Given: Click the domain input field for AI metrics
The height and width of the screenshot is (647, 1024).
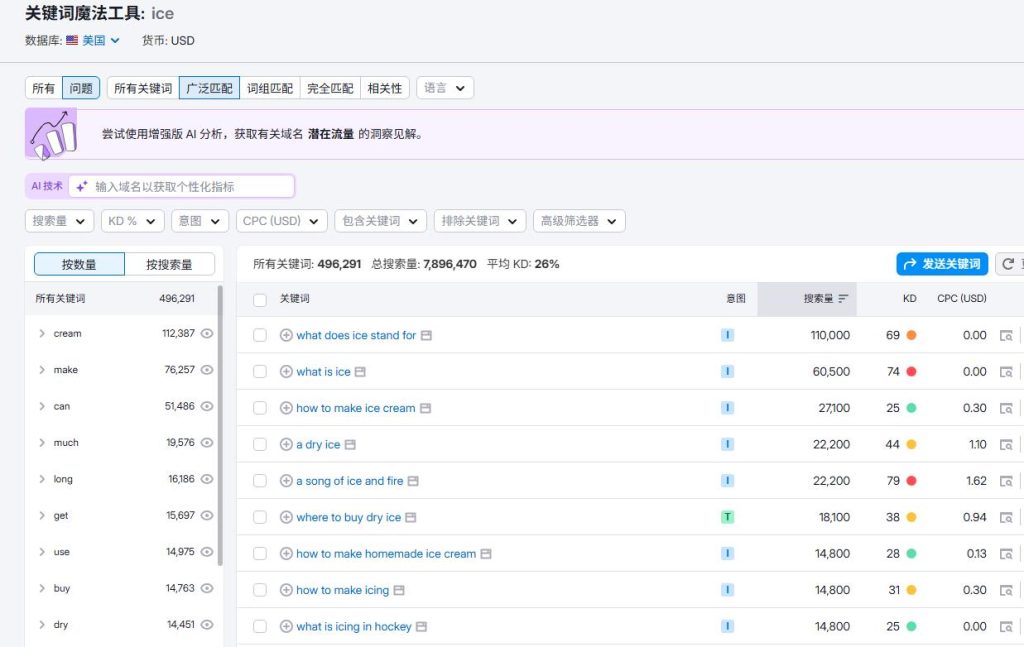Looking at the screenshot, I should click(190, 187).
